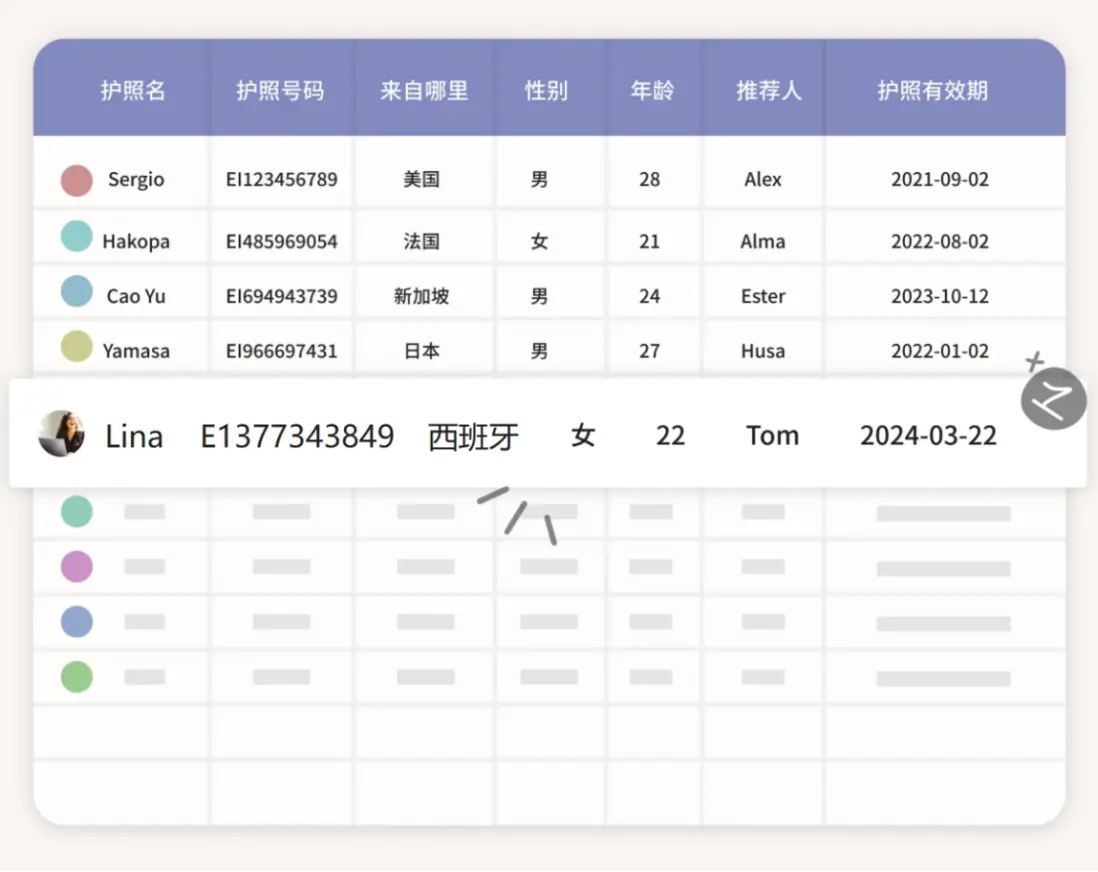
Task: Click the 年龄 column header
Action: click(652, 90)
